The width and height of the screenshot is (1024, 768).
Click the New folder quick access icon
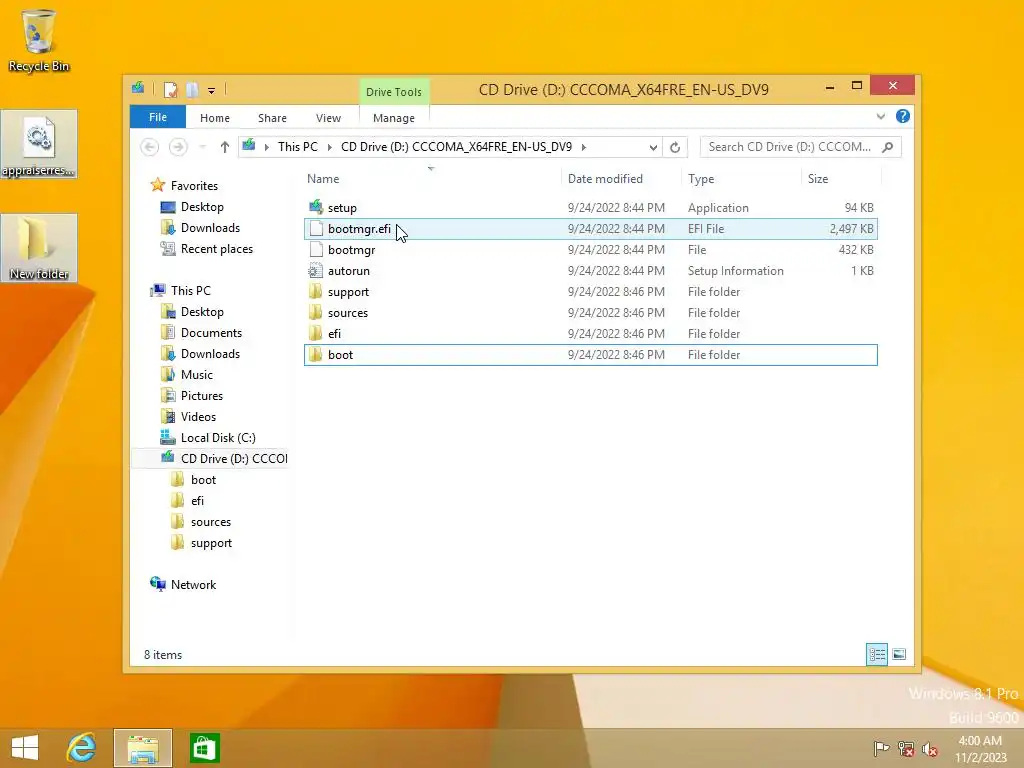click(x=192, y=89)
